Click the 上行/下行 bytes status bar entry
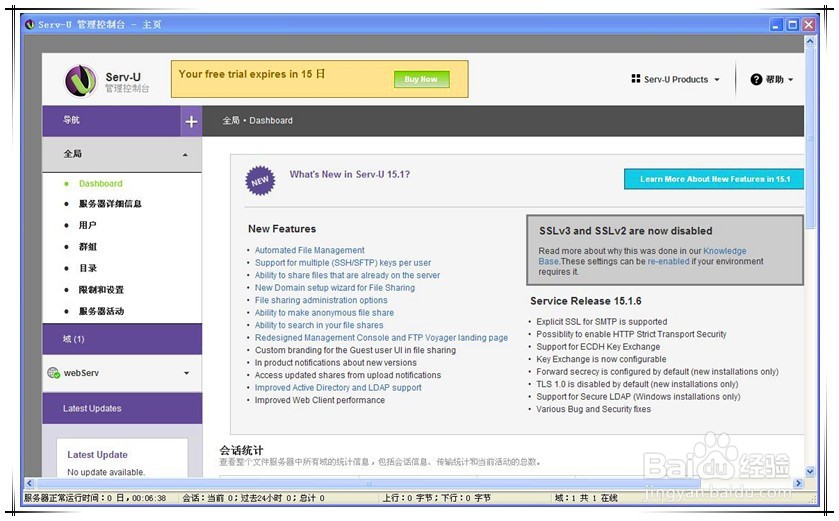 [x=436, y=498]
